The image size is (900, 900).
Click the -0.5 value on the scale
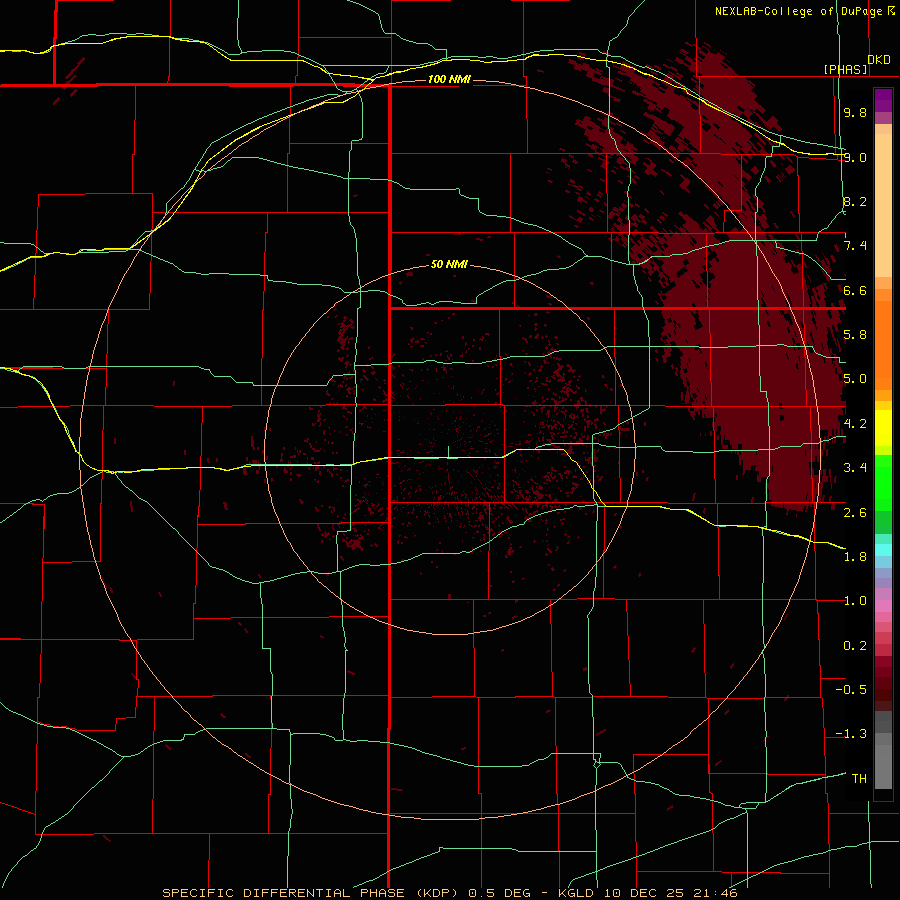851,689
